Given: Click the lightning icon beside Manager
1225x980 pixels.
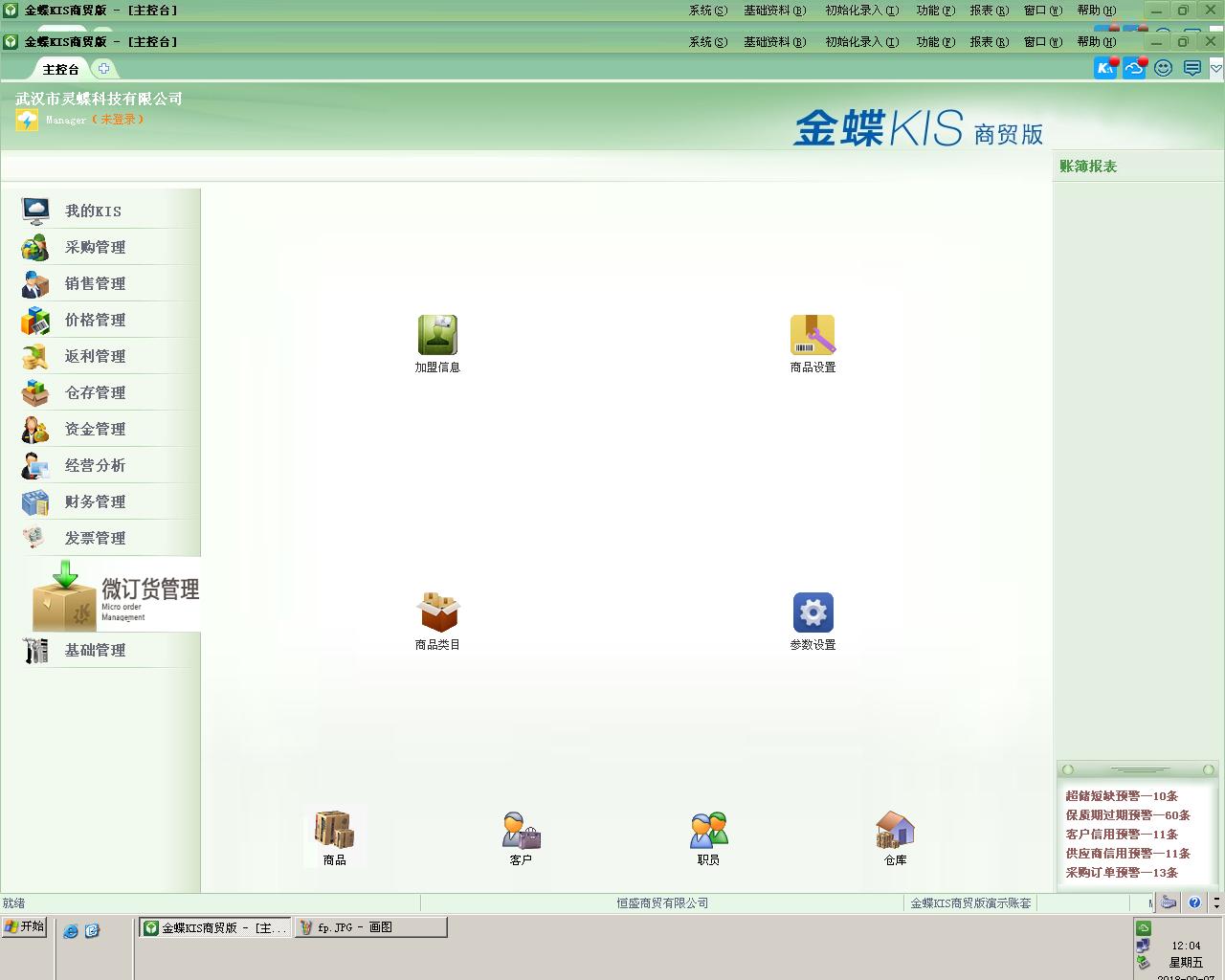Looking at the screenshot, I should 27,120.
